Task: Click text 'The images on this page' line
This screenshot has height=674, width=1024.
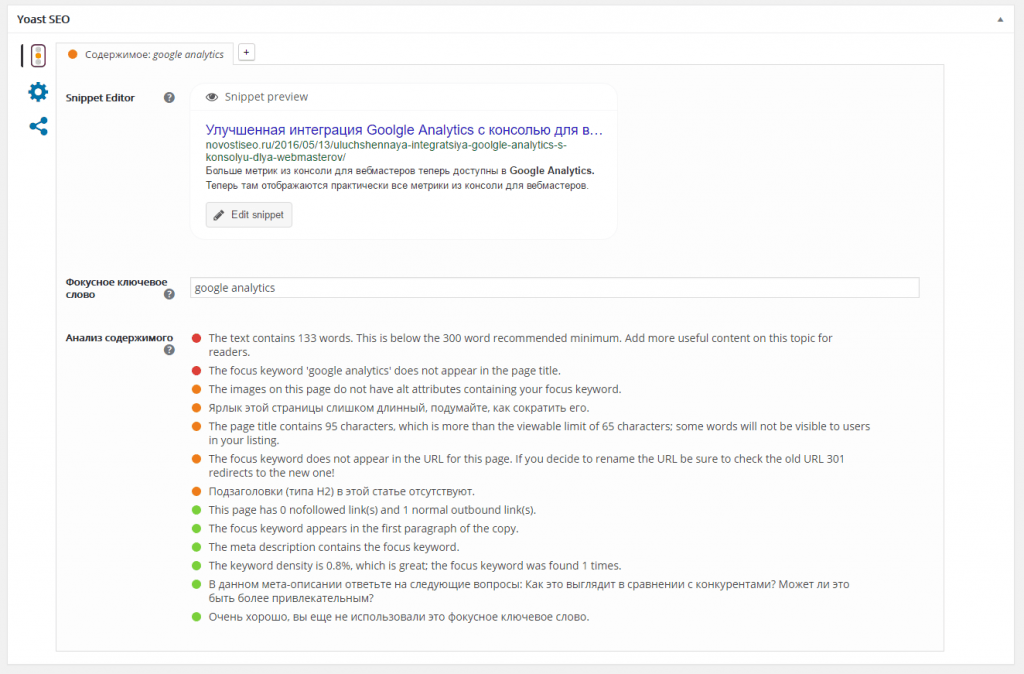Action: pyautogui.click(x=415, y=389)
